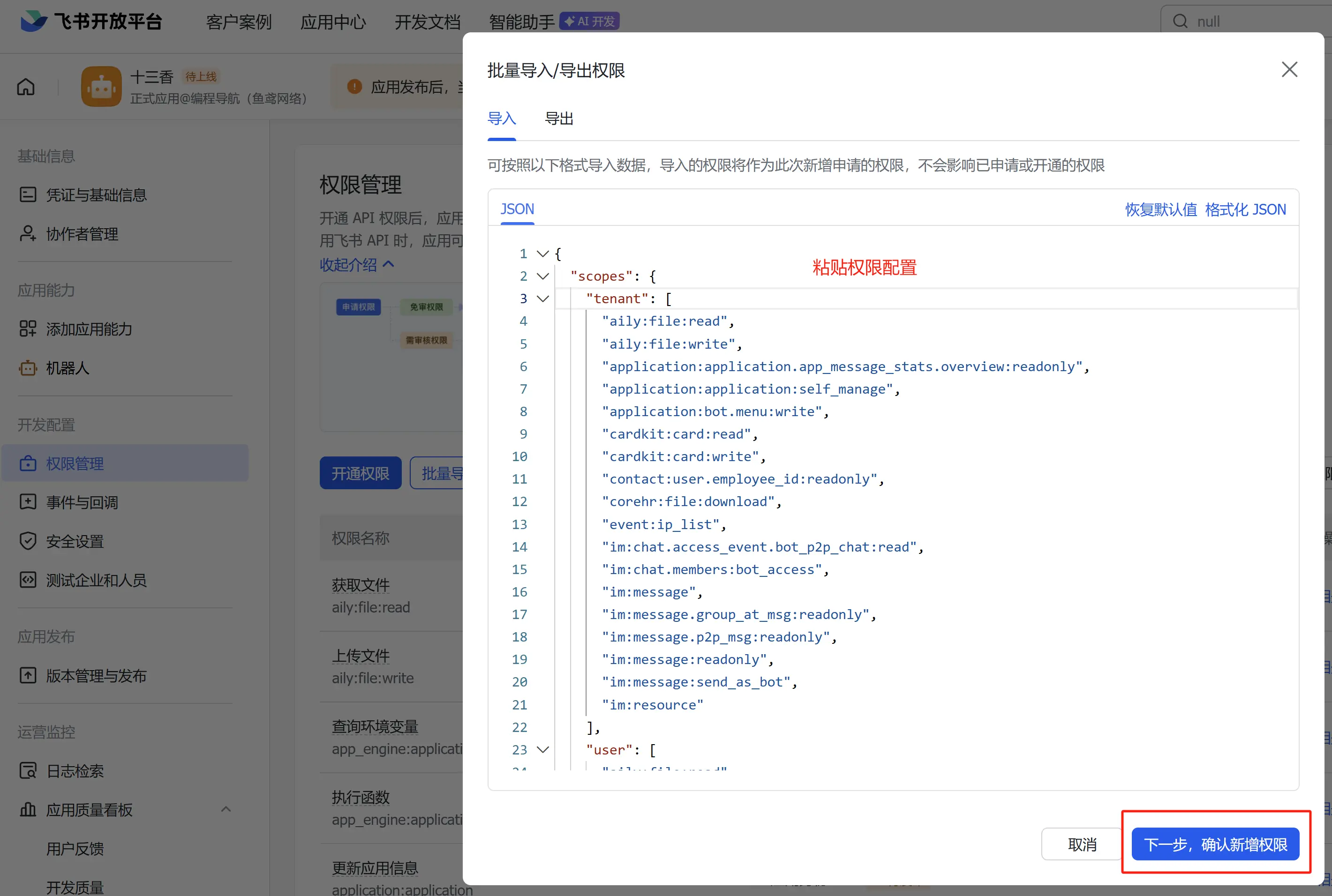Click the 安全设置 shield icon

(28, 541)
